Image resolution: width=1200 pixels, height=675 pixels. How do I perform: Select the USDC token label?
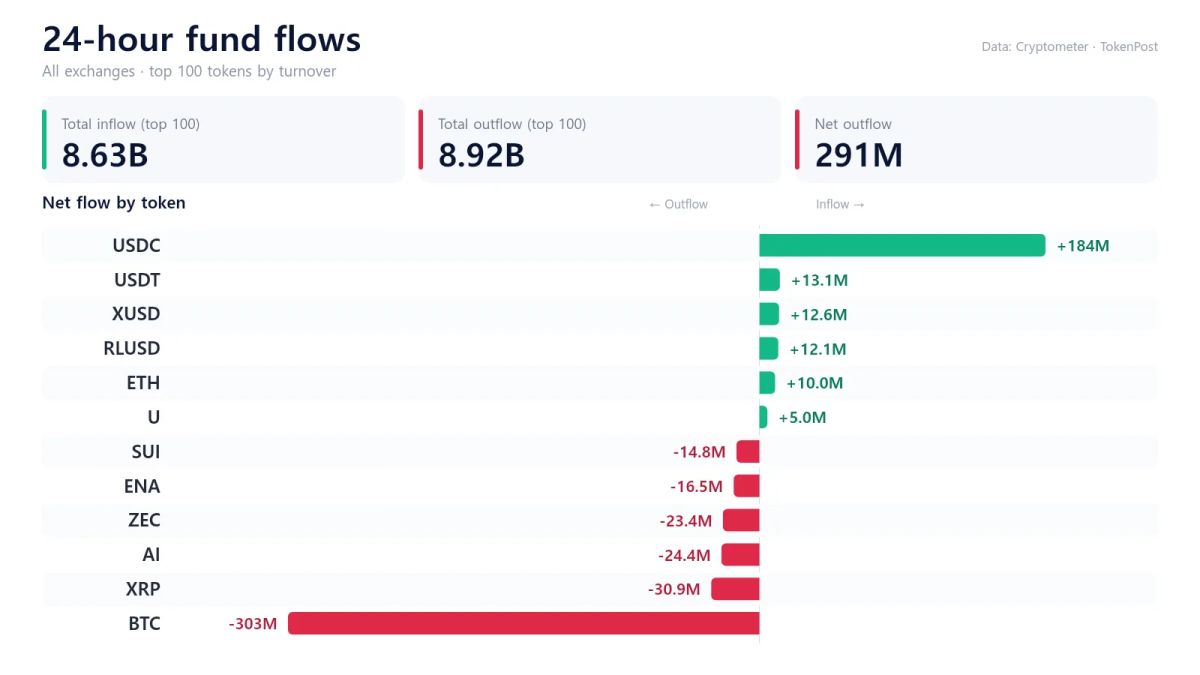click(136, 246)
